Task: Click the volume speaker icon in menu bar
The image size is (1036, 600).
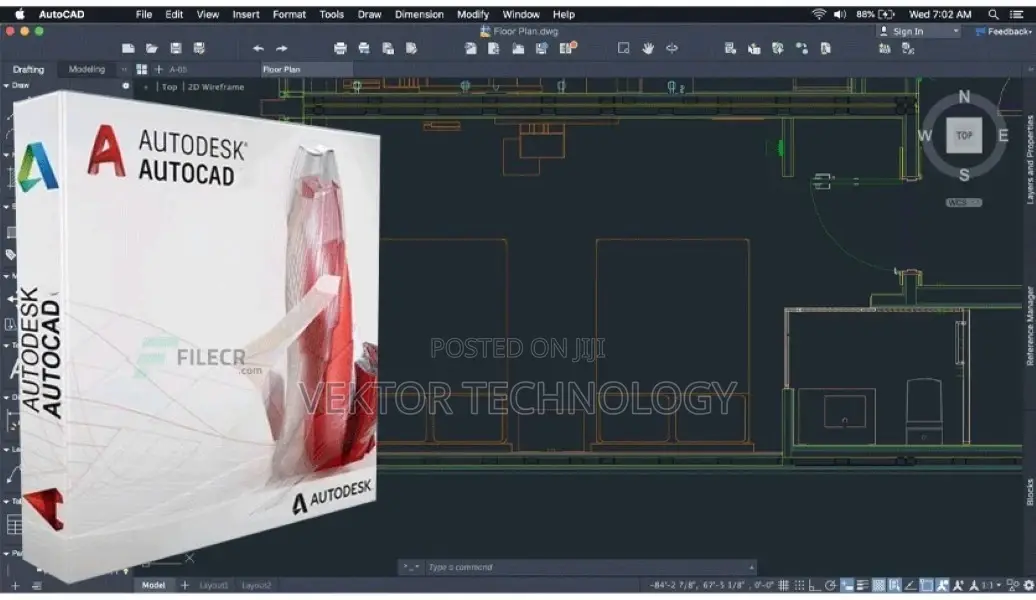Action: pyautogui.click(x=840, y=14)
